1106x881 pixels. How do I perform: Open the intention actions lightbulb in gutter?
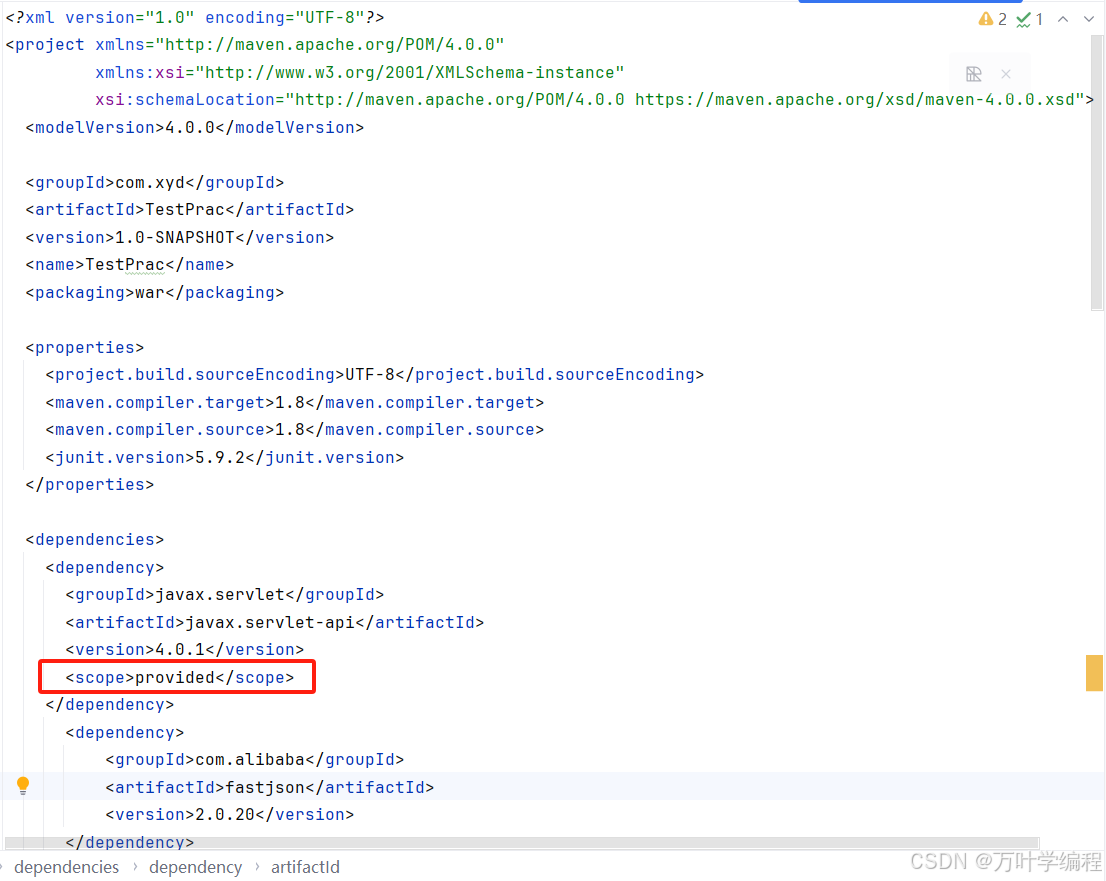pyautogui.click(x=23, y=785)
